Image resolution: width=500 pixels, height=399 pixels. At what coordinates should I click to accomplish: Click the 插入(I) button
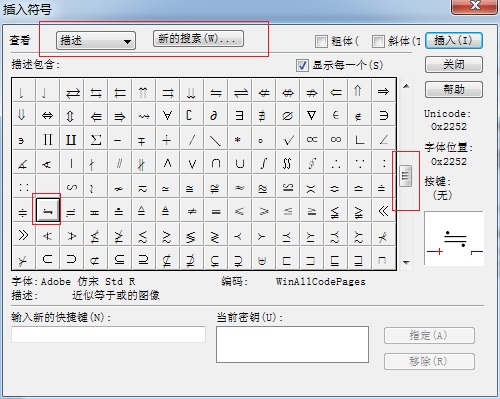[x=454, y=41]
